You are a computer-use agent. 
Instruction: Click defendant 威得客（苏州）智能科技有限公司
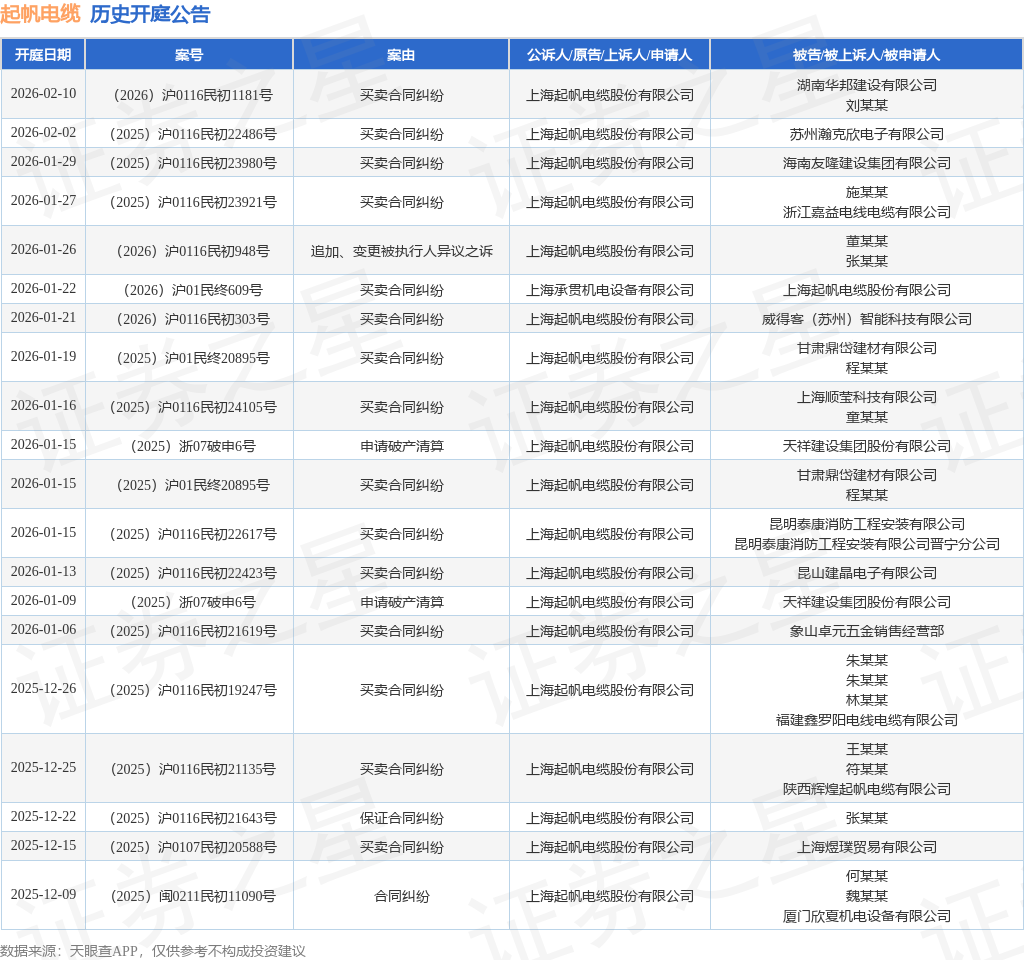point(867,319)
